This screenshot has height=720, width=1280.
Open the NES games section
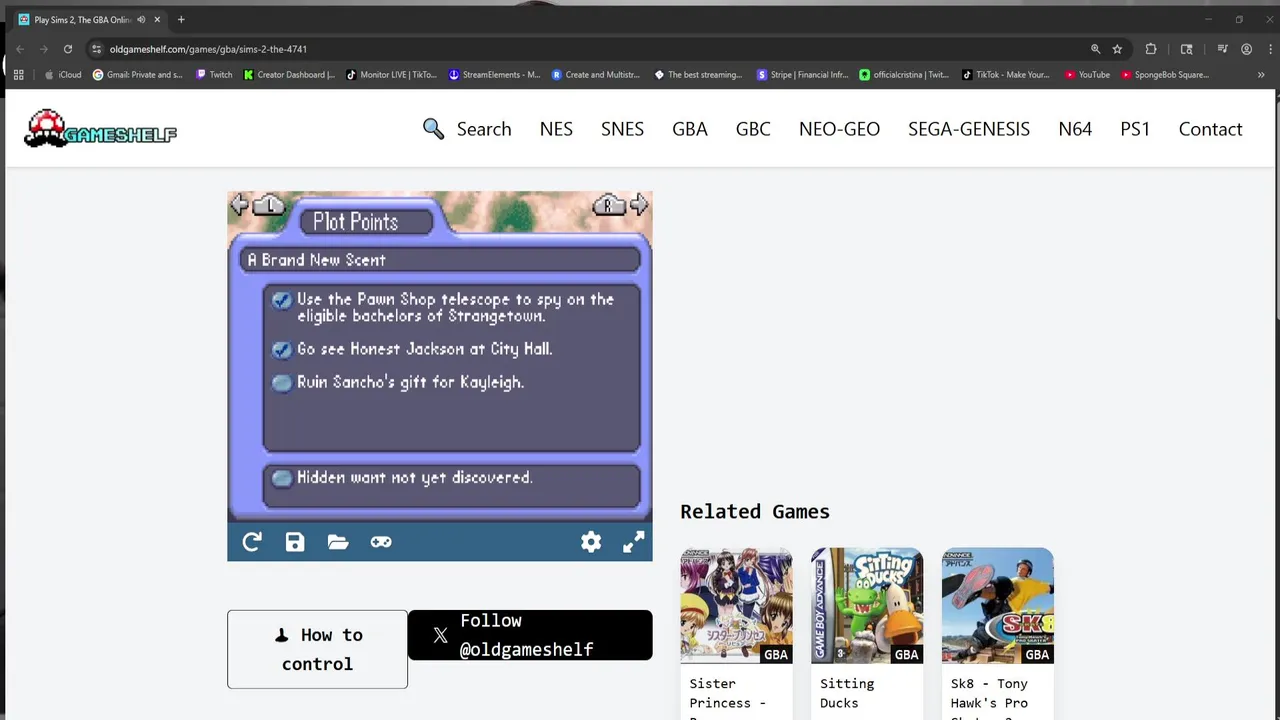tap(556, 129)
